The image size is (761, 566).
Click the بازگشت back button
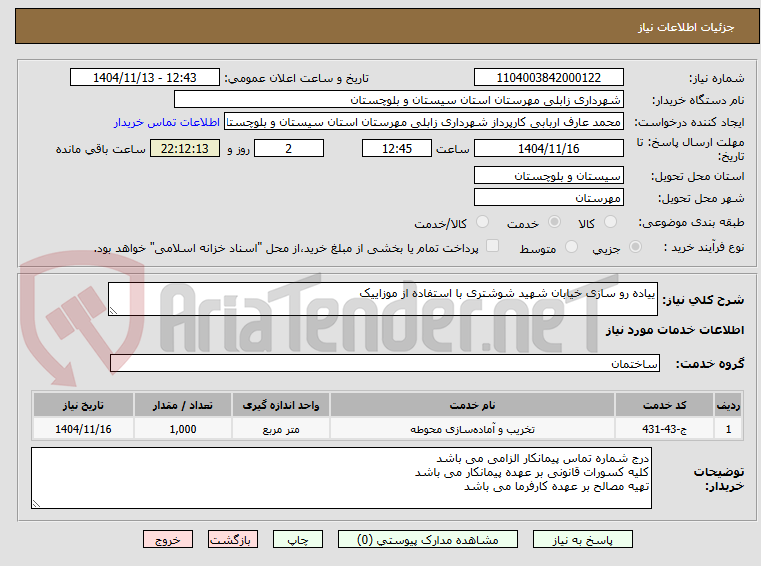click(232, 539)
